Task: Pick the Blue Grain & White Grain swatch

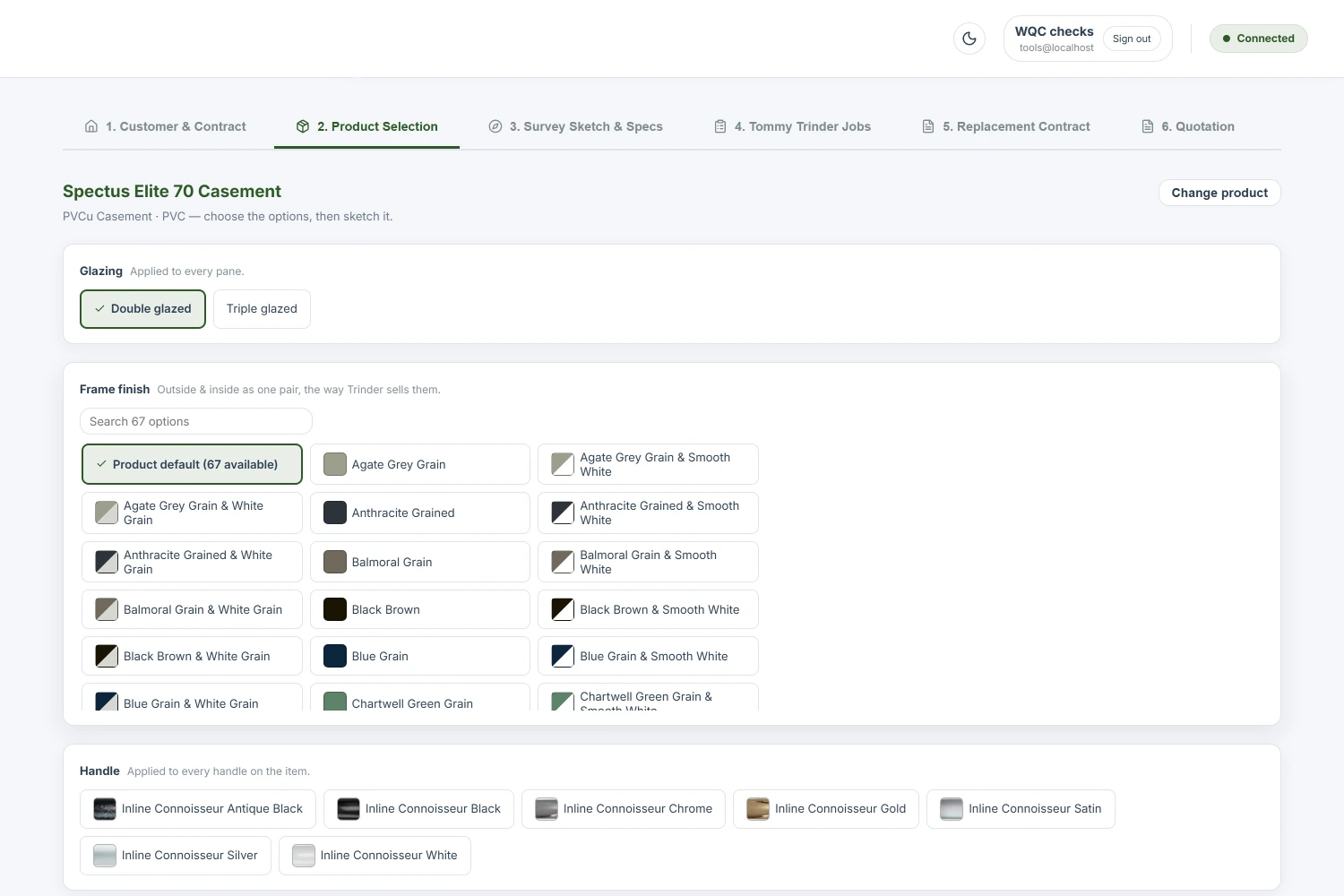Action: (x=107, y=702)
